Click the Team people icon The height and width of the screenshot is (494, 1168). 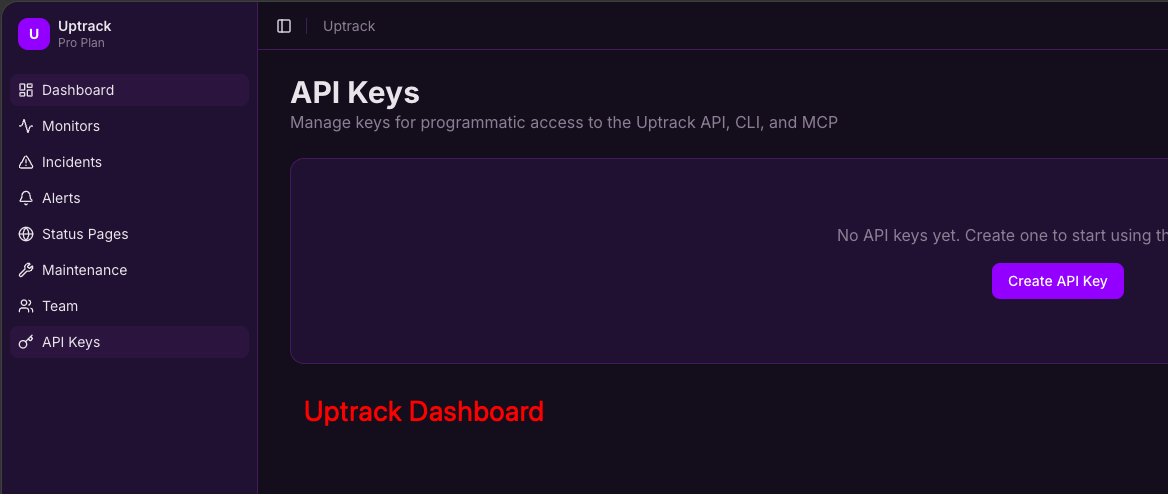point(26,306)
